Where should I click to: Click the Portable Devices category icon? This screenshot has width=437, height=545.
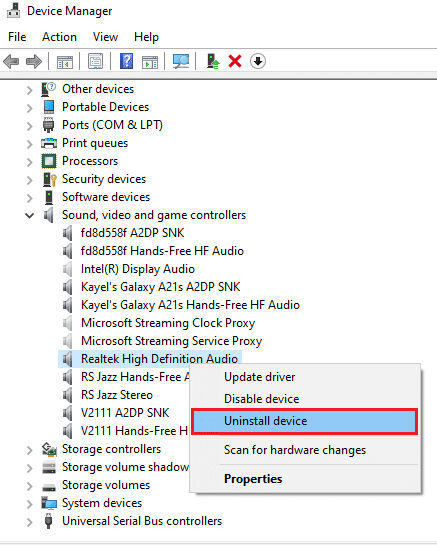tap(49, 107)
